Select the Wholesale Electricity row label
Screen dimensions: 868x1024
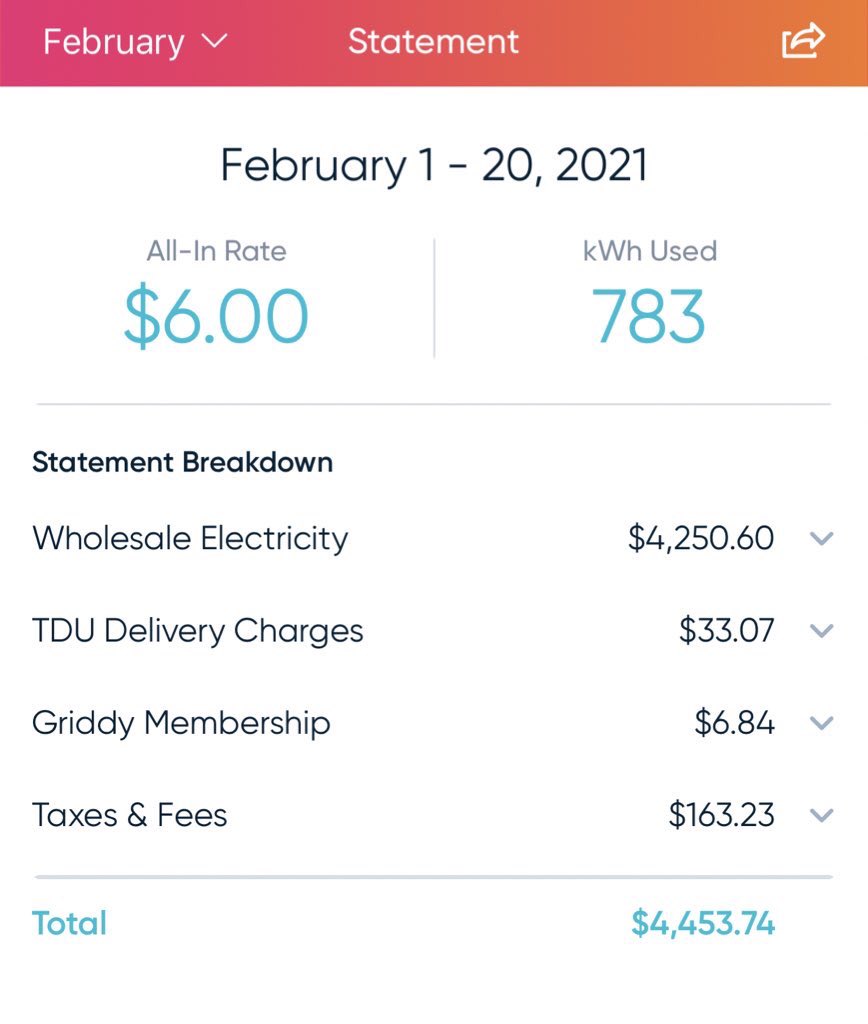tap(190, 539)
